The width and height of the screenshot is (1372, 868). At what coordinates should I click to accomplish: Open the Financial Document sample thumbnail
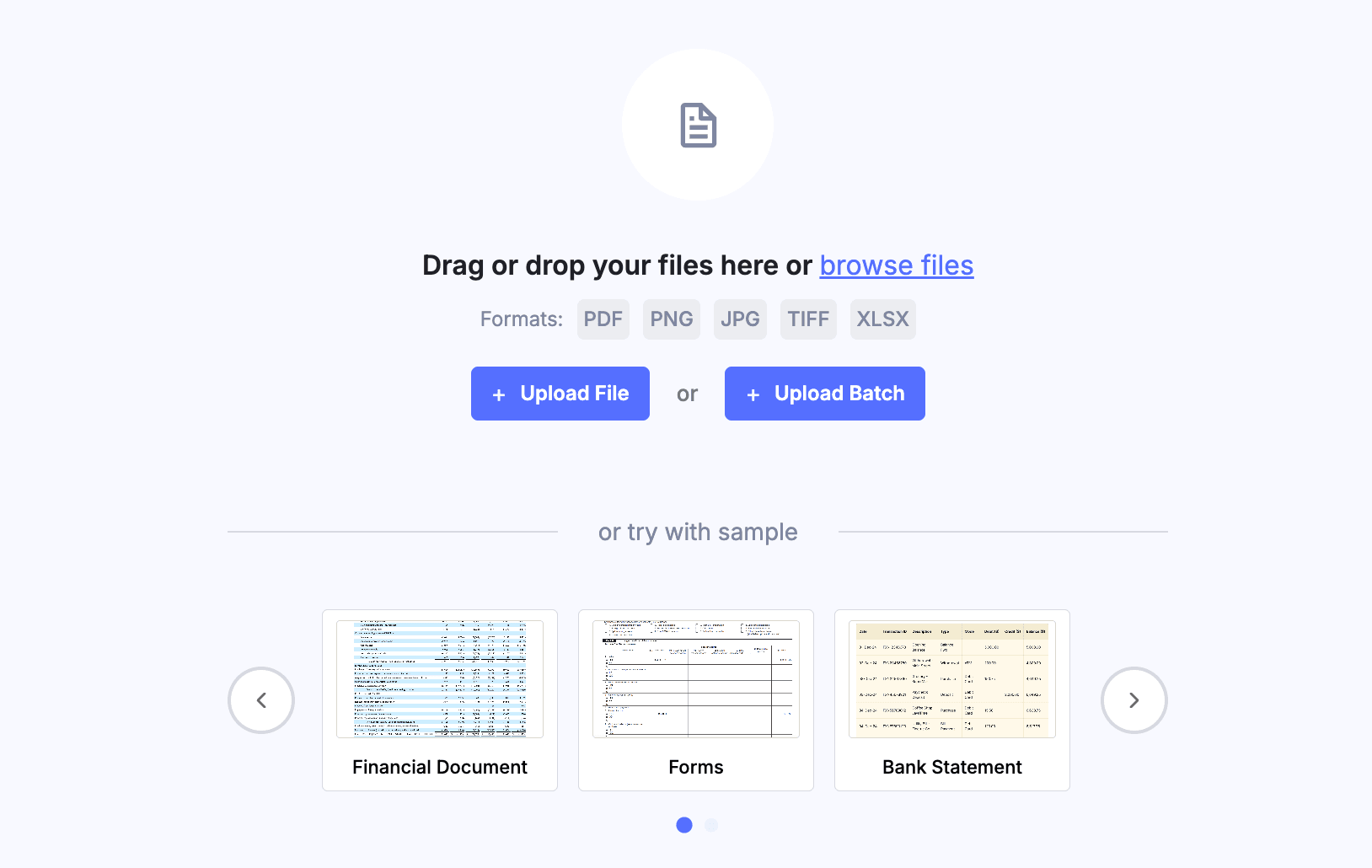(440, 679)
